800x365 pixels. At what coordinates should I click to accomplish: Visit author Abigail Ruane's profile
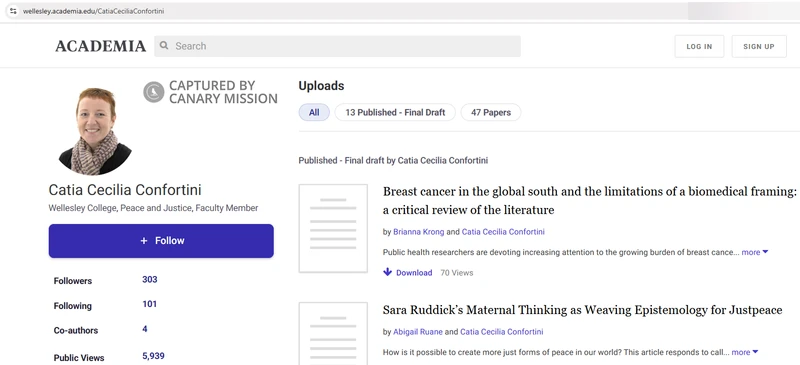tap(418, 332)
